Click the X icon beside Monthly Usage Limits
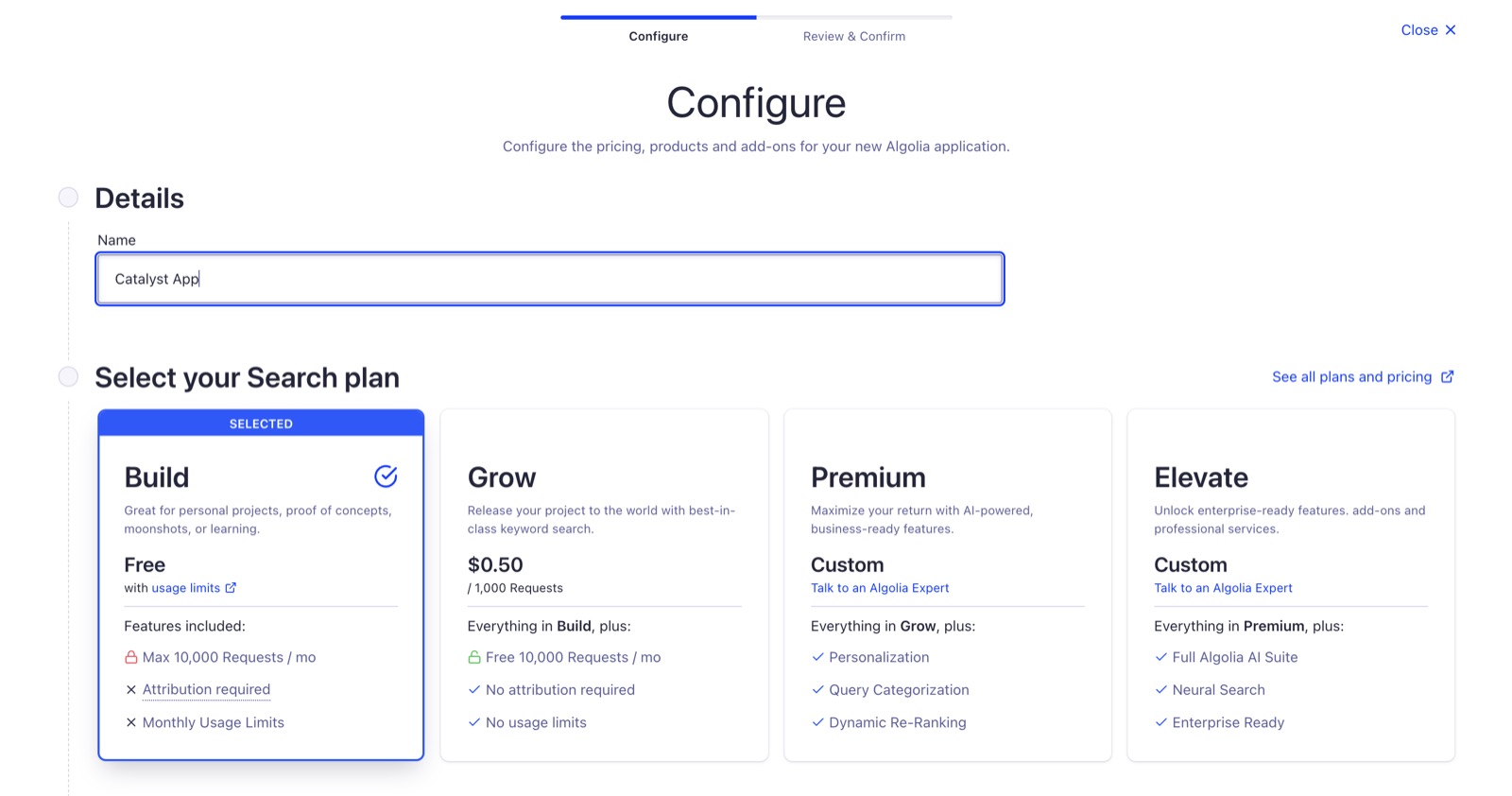The image size is (1512, 796). (130, 722)
